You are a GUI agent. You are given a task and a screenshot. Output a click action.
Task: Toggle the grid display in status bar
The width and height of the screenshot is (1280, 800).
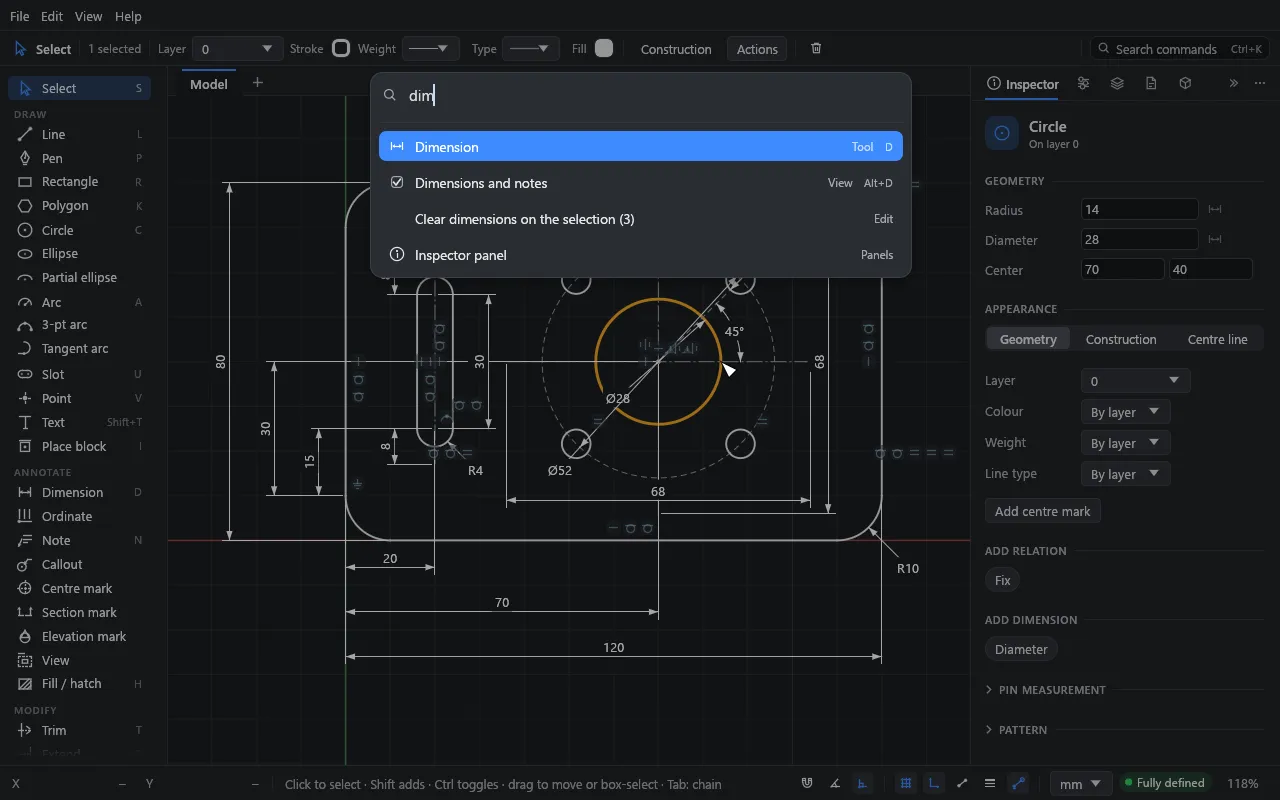click(906, 784)
